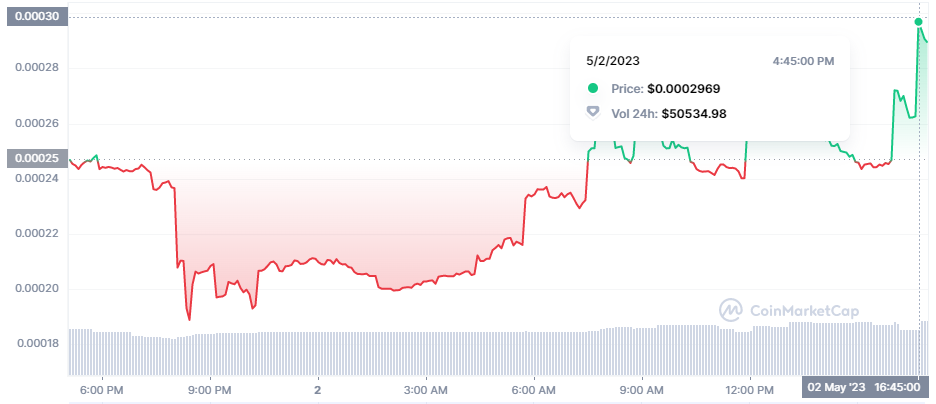This screenshot has height=404, width=936.
Task: Click the 9:00 PM time axis label
Action: [x=210, y=391]
